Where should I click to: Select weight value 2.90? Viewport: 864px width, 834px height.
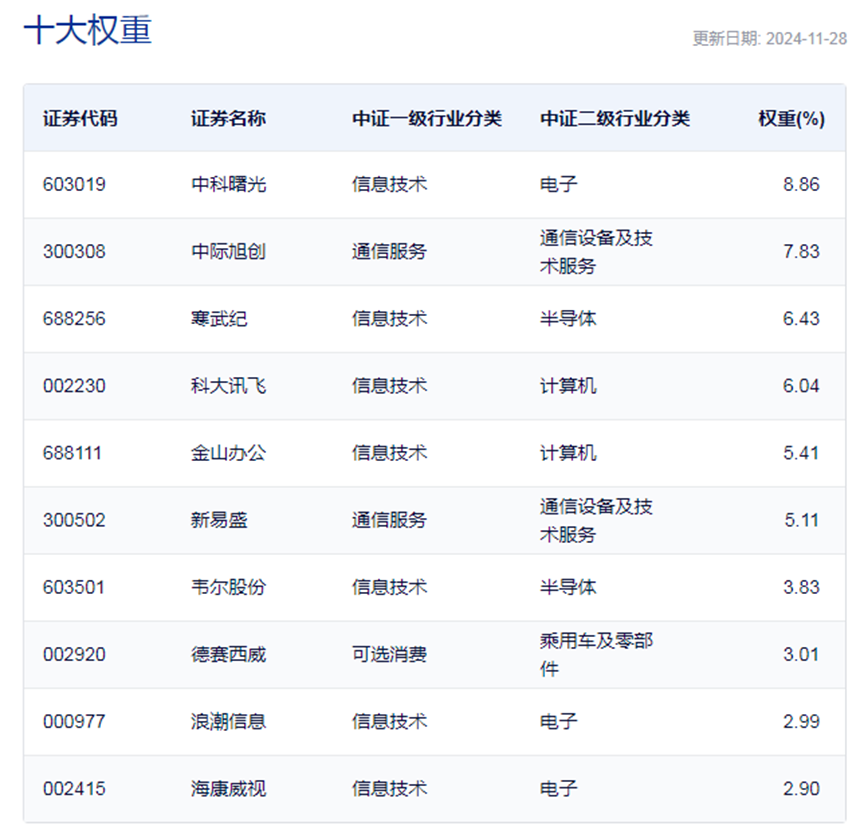tap(801, 789)
